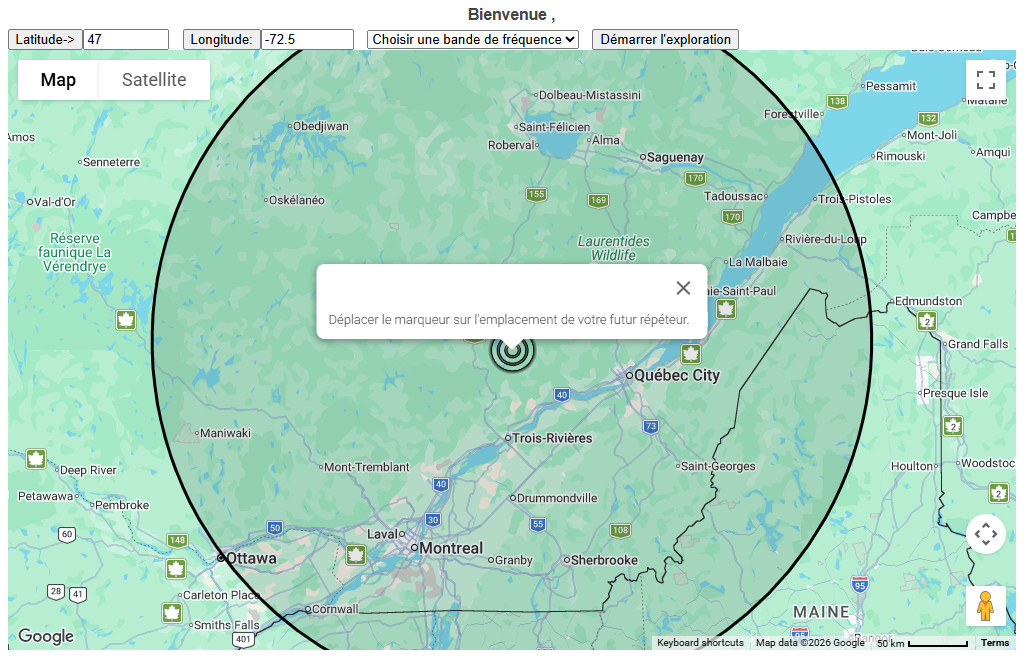Click the La Malbaie label

pos(758,262)
